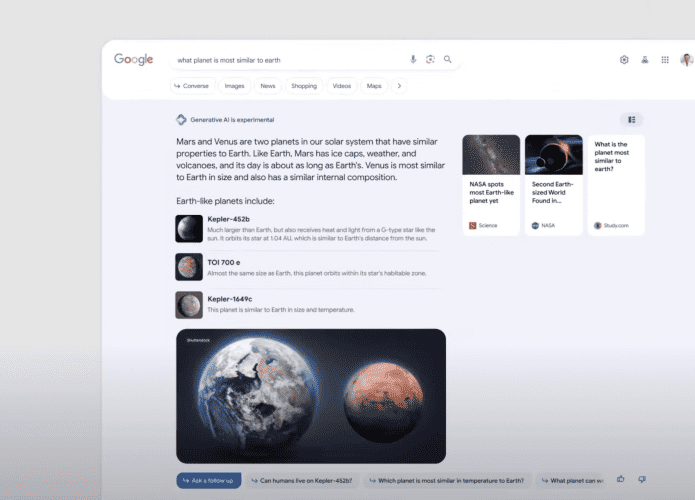Open the settings gear icon
695x500 pixels.
(624, 60)
